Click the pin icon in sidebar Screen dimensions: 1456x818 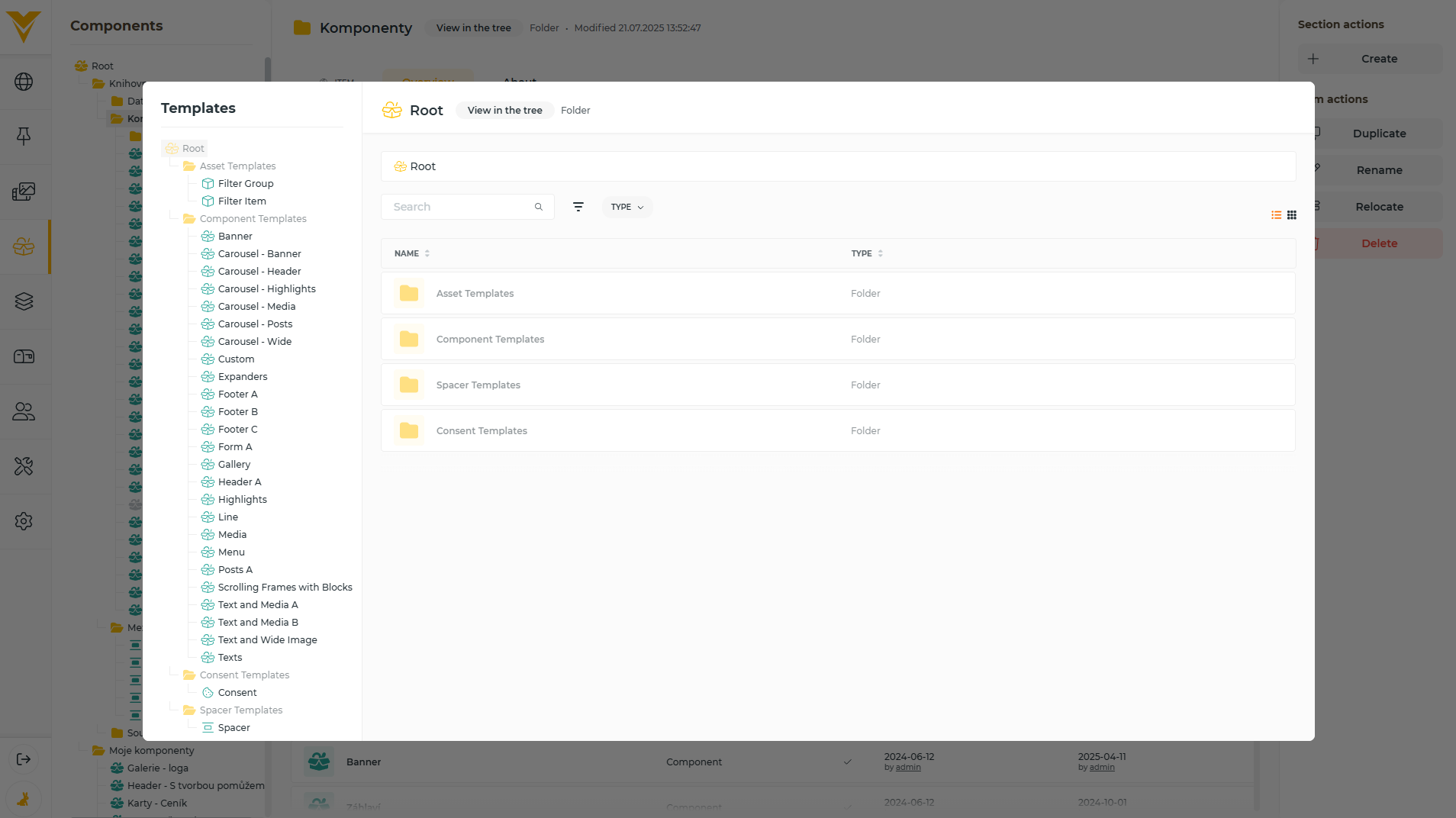click(x=24, y=137)
